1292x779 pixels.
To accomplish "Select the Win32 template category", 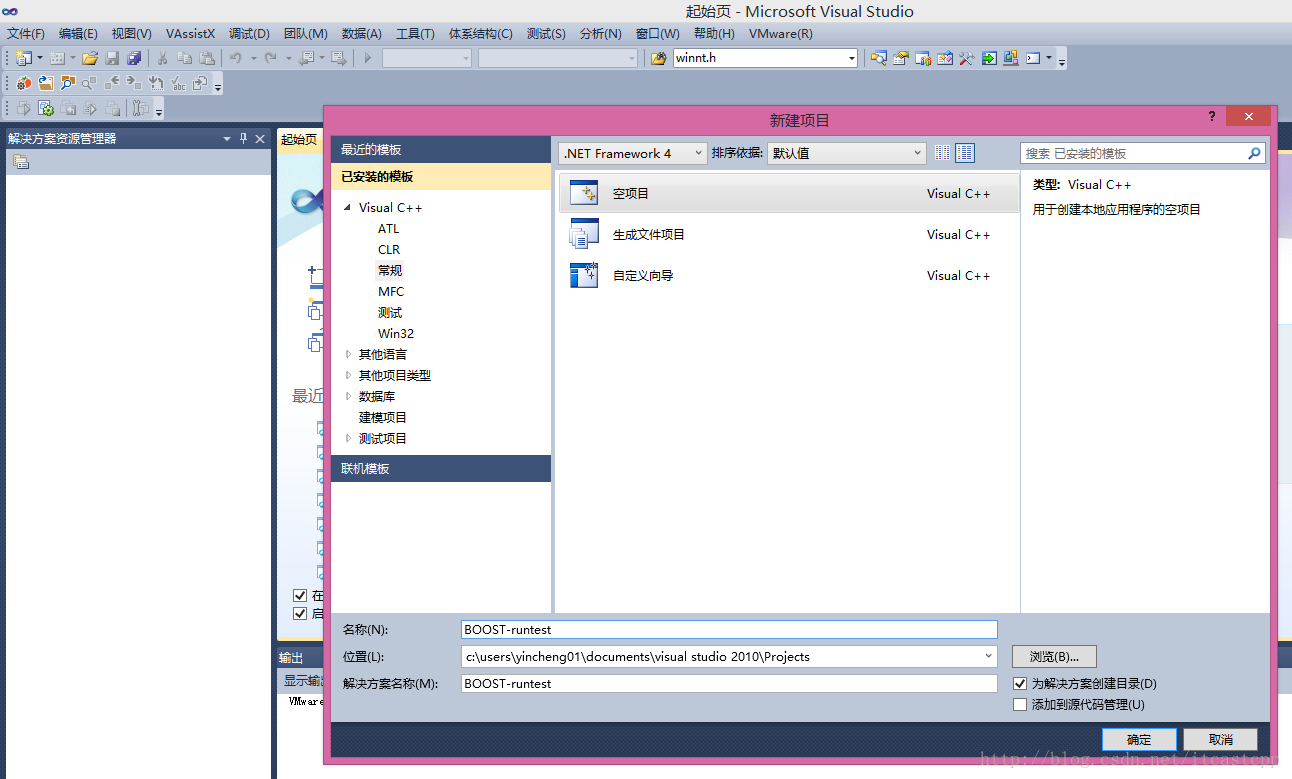I will coord(396,333).
